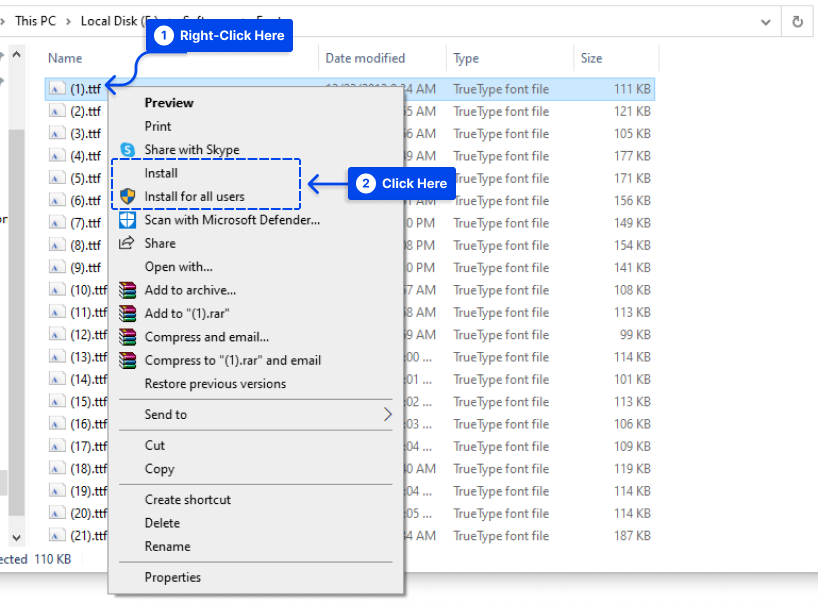
Task: Click the 99 KB size of (12).ttf
Action: coord(635,334)
